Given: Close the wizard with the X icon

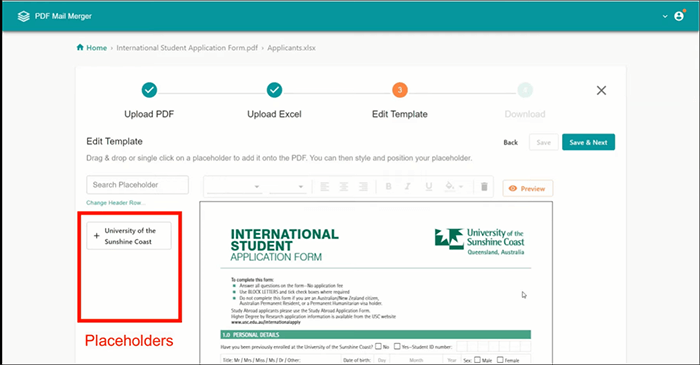Looking at the screenshot, I should coord(601,91).
